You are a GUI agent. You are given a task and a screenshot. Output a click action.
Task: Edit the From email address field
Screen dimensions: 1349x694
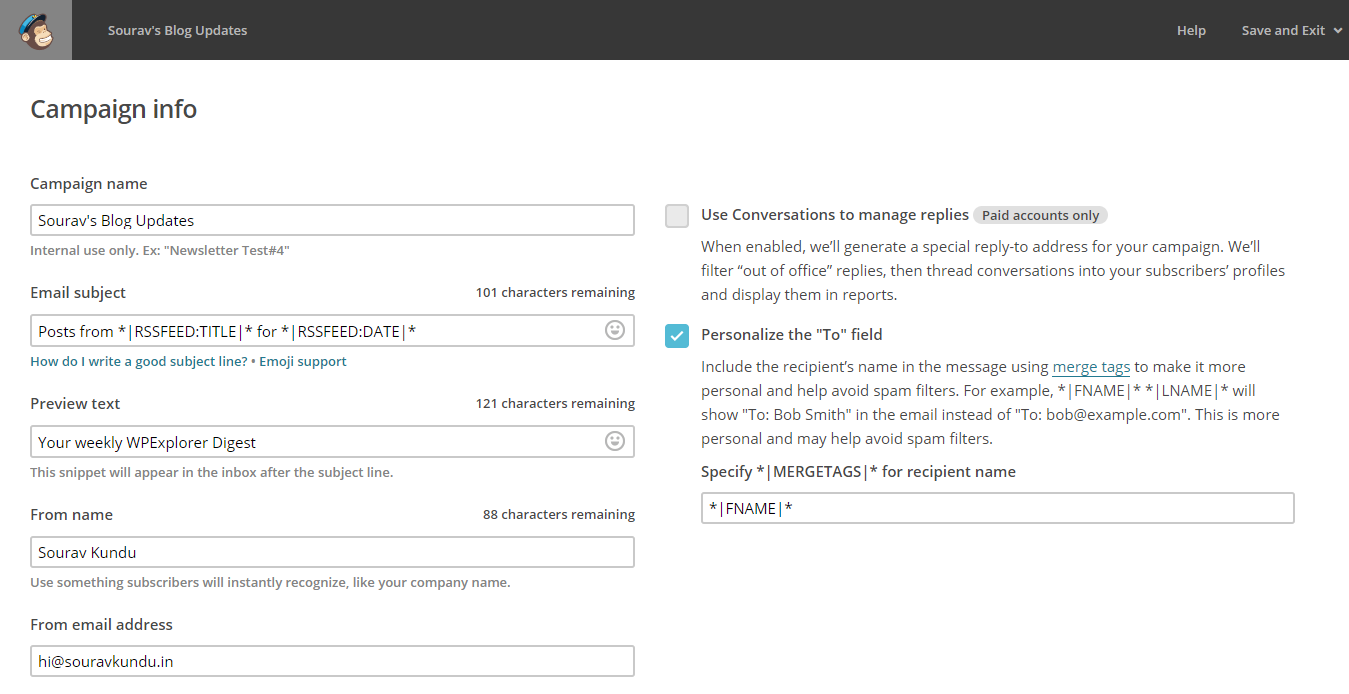tap(332, 661)
